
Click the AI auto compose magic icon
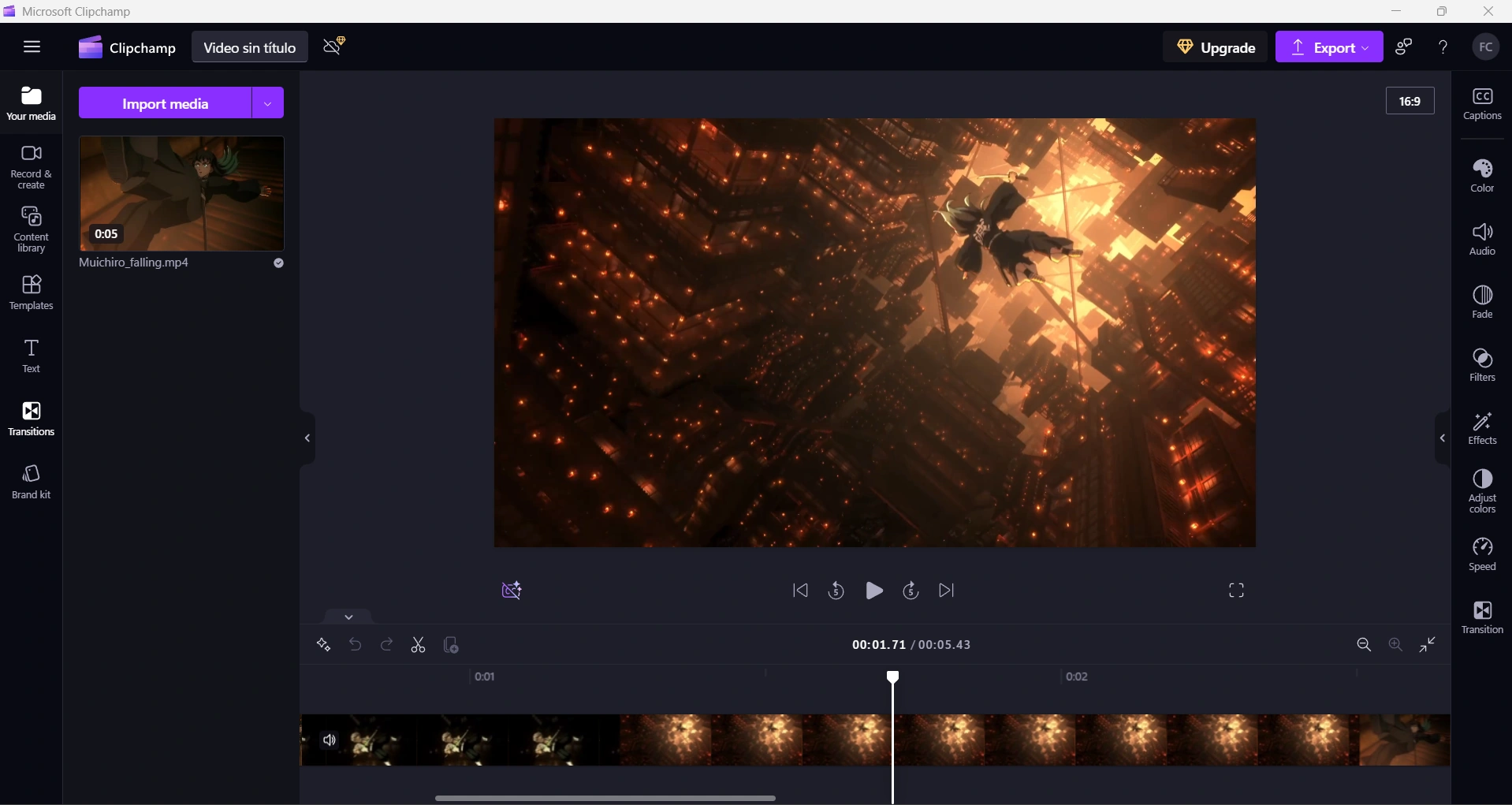point(323,645)
